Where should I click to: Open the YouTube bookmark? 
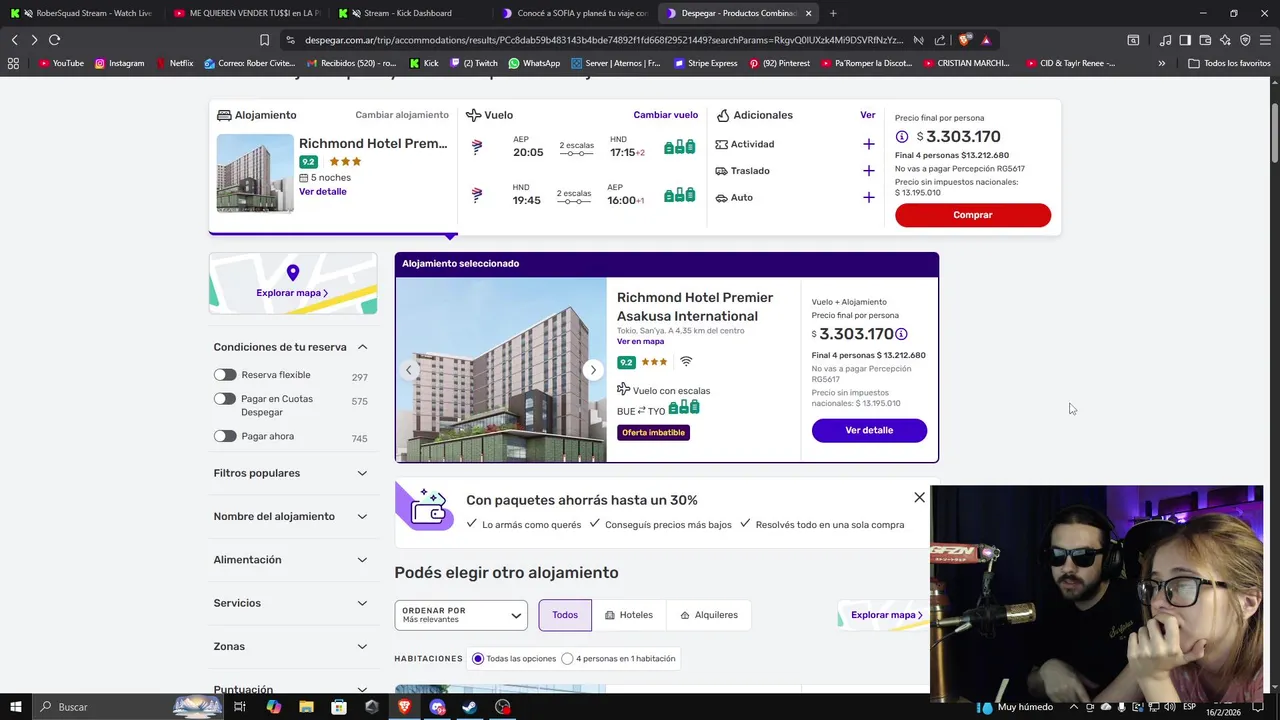click(x=61, y=63)
